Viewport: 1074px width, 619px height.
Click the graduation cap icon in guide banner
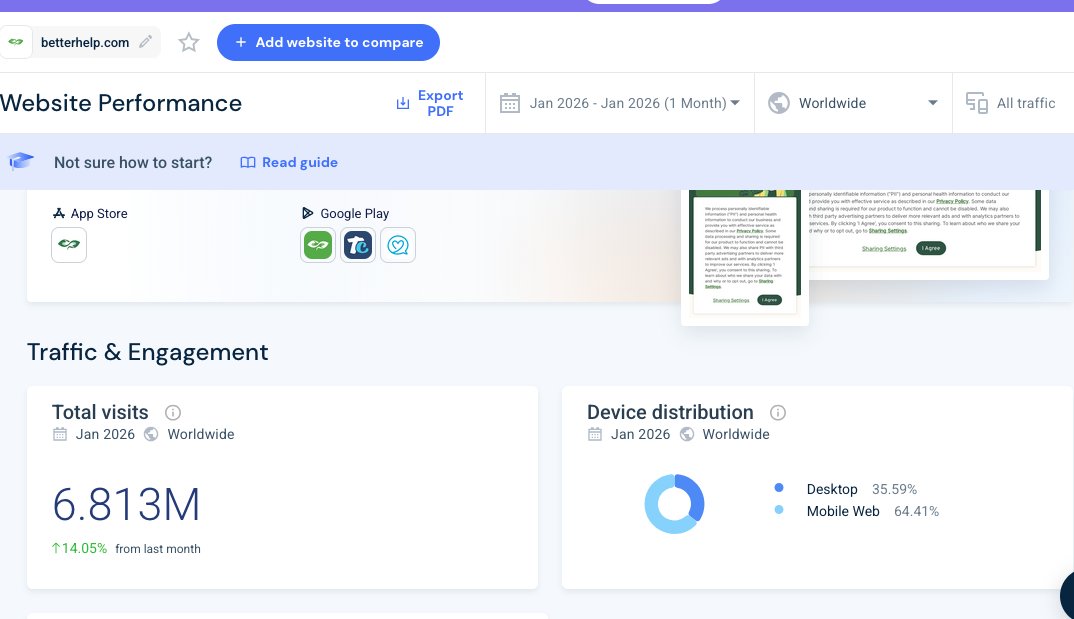[21, 162]
